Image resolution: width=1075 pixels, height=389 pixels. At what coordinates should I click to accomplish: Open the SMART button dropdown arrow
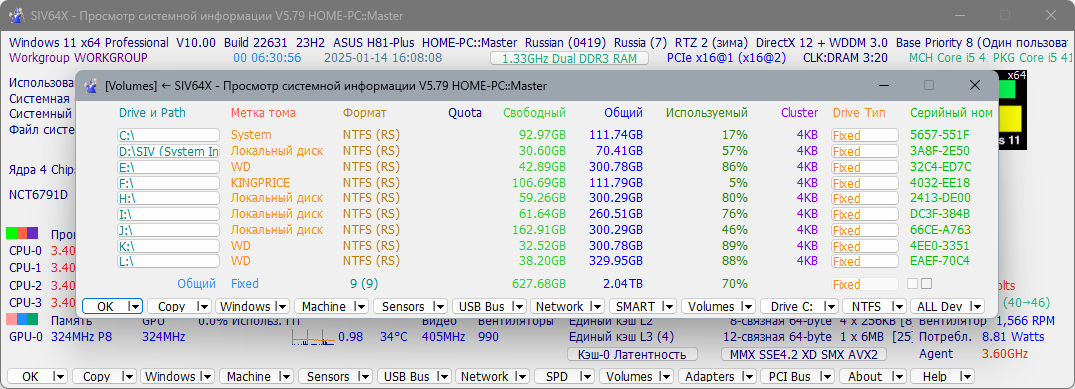point(668,307)
